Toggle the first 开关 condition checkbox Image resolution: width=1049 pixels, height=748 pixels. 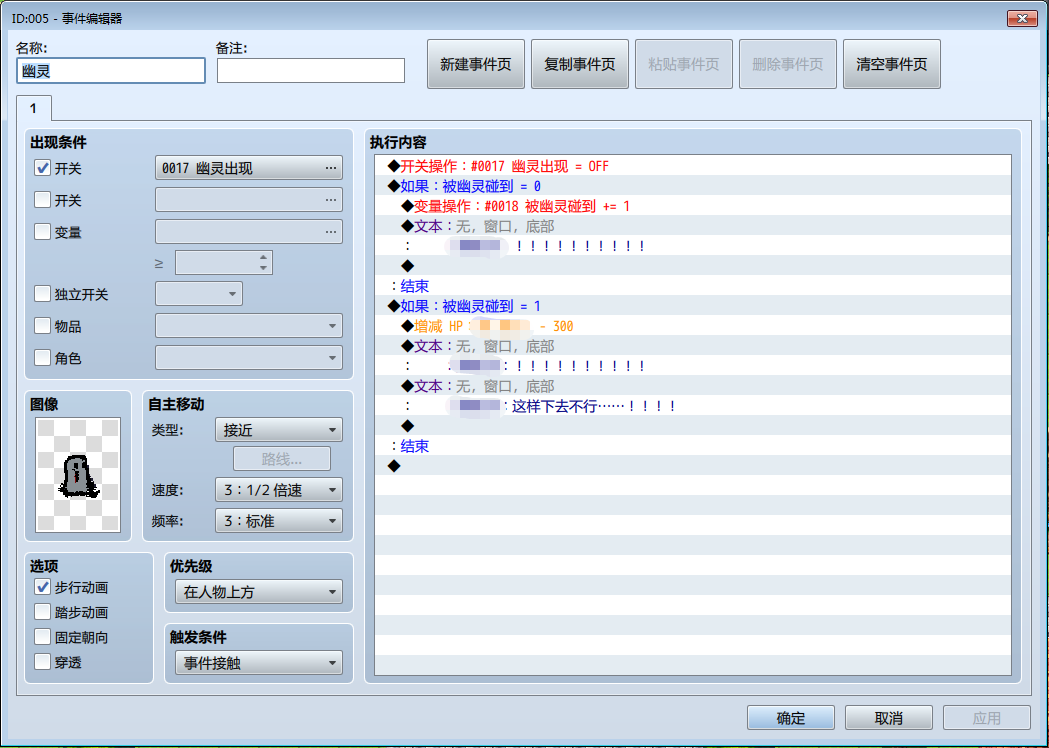click(42, 168)
